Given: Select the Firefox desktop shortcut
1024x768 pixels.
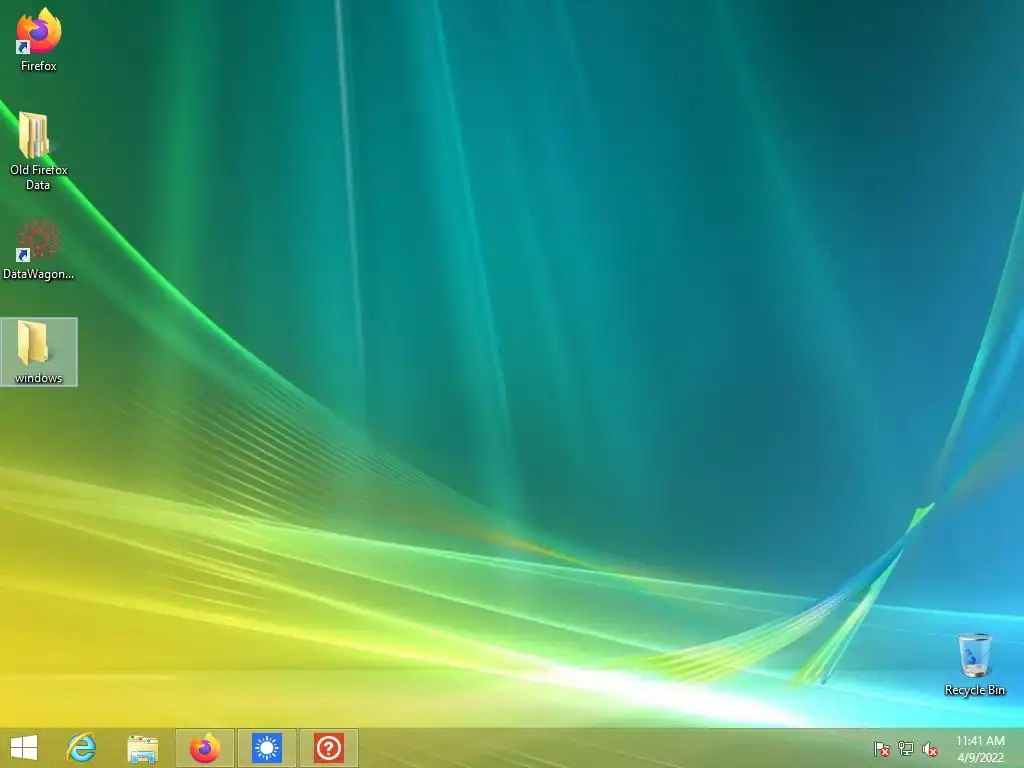Looking at the screenshot, I should (x=39, y=39).
